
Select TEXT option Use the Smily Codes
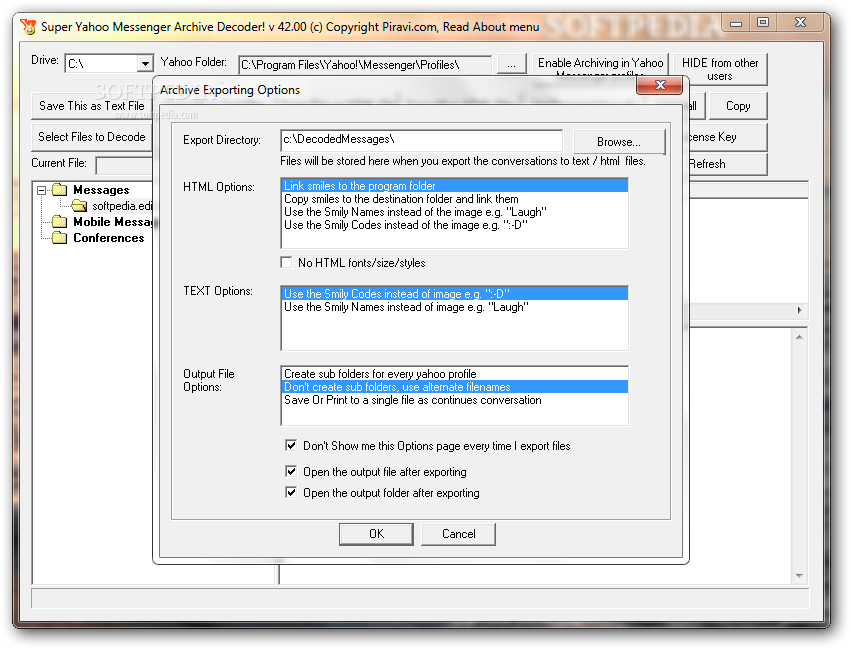tap(455, 294)
